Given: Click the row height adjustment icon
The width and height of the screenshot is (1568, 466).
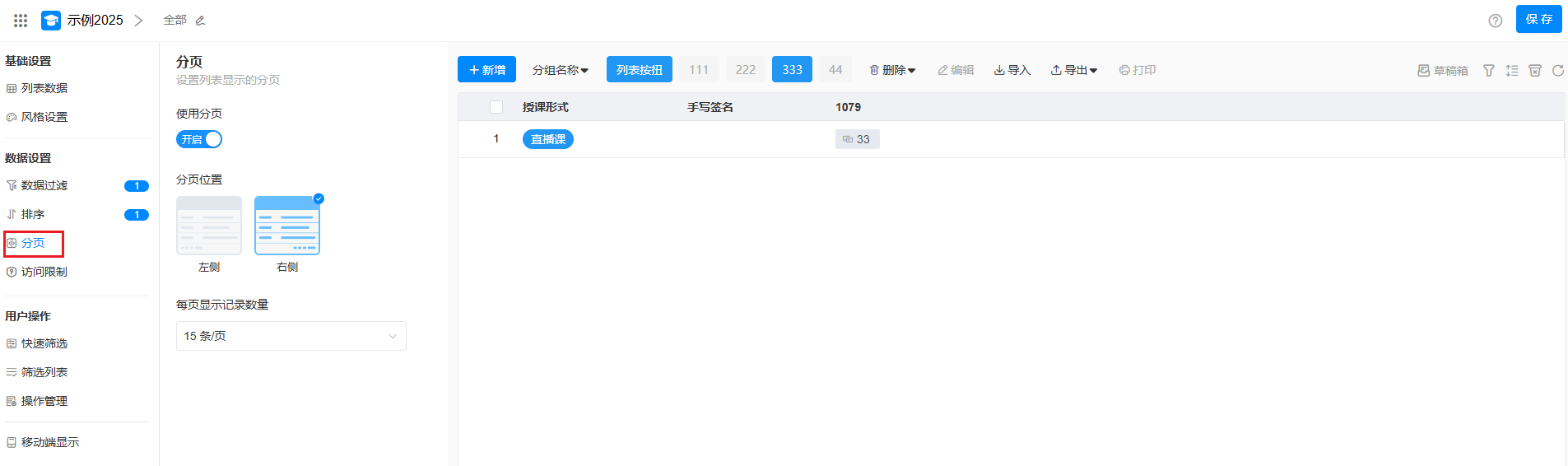Looking at the screenshot, I should coord(1511,71).
